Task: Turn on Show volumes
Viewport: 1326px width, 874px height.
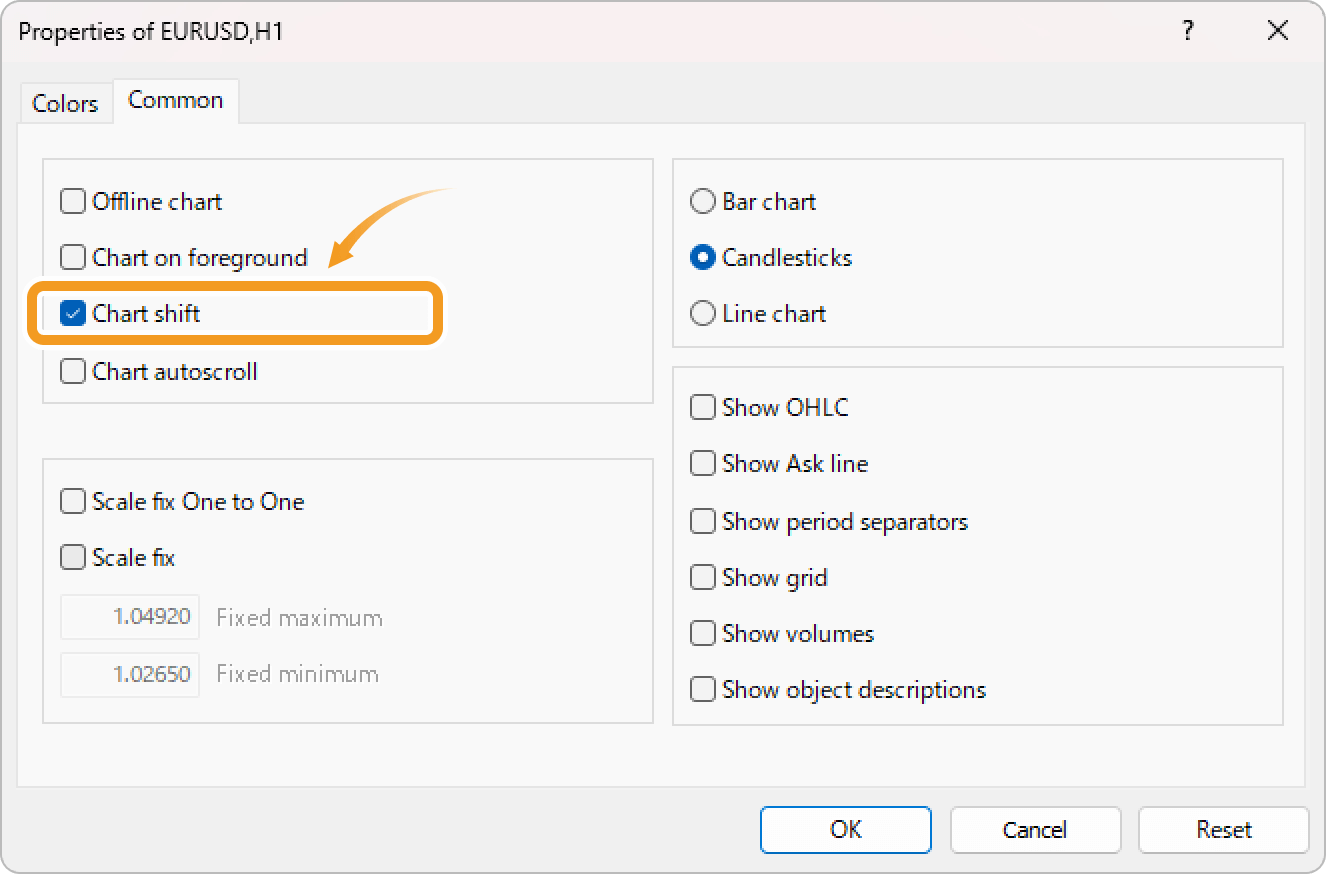Action: tap(703, 633)
